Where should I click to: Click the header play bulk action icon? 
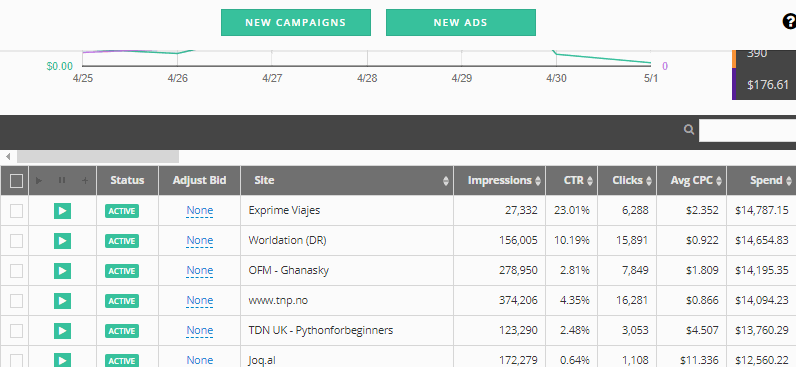pos(39,180)
